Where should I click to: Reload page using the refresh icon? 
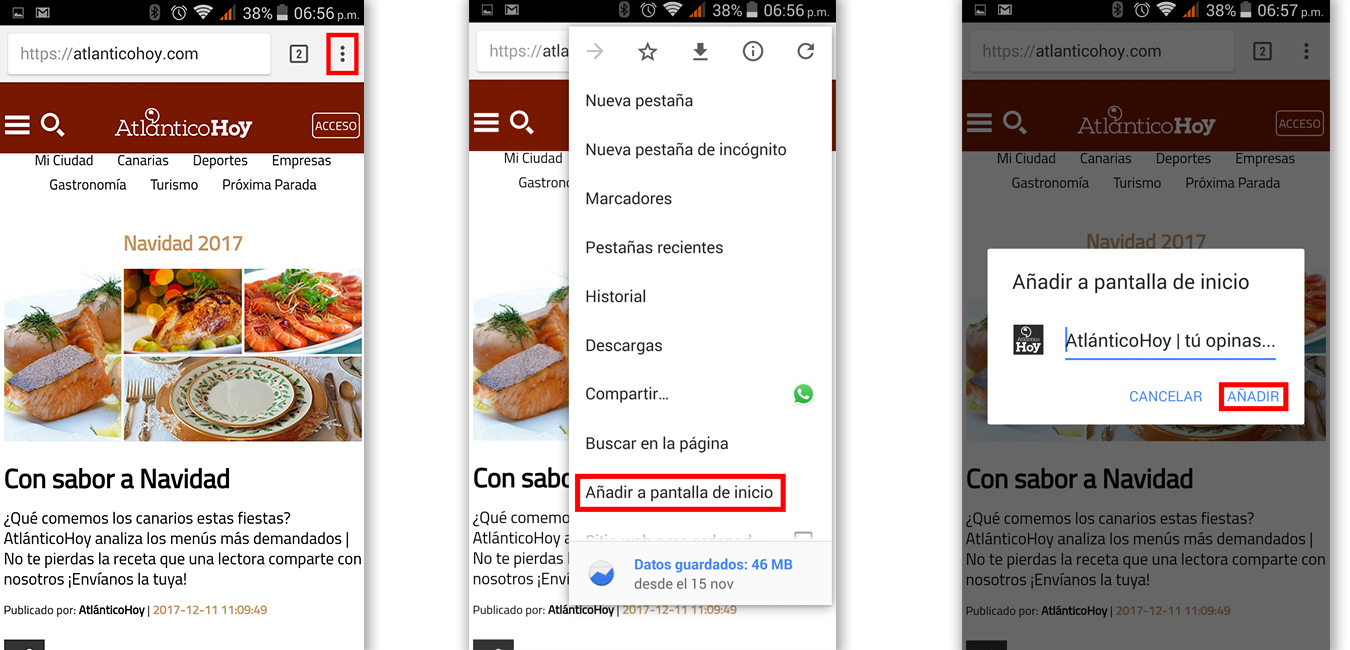(x=805, y=52)
